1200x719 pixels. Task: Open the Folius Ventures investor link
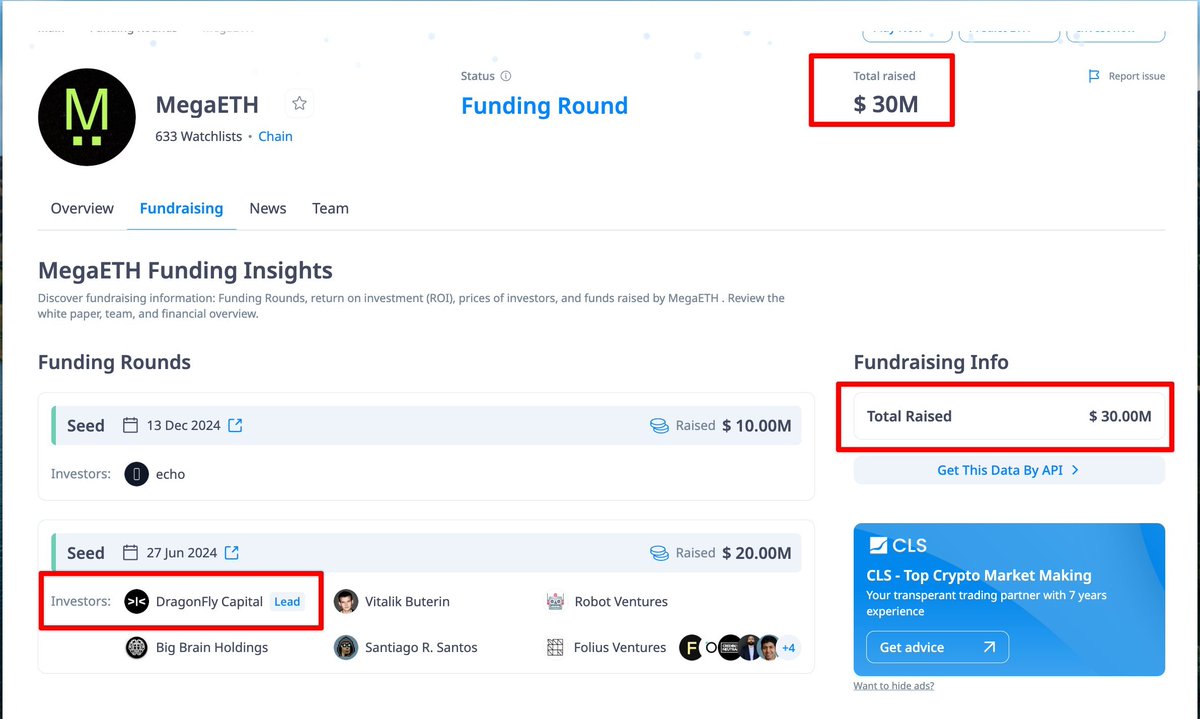pos(620,647)
